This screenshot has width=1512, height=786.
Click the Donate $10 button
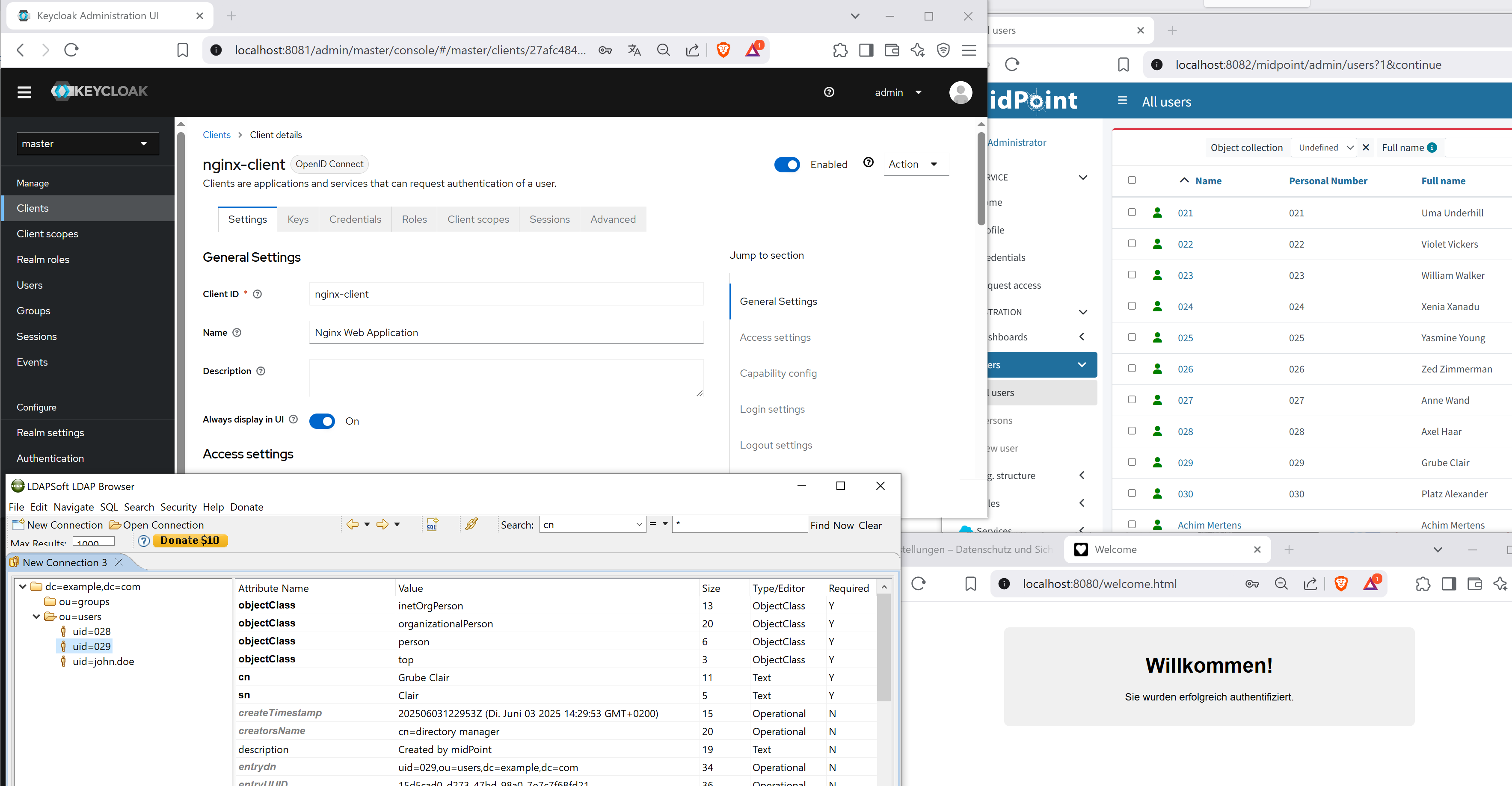pyautogui.click(x=190, y=540)
